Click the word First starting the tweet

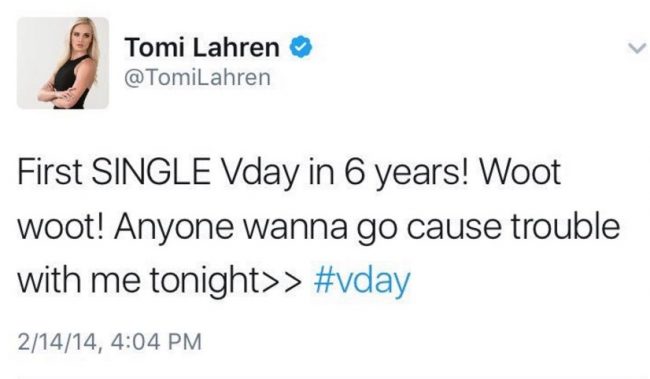[49, 172]
